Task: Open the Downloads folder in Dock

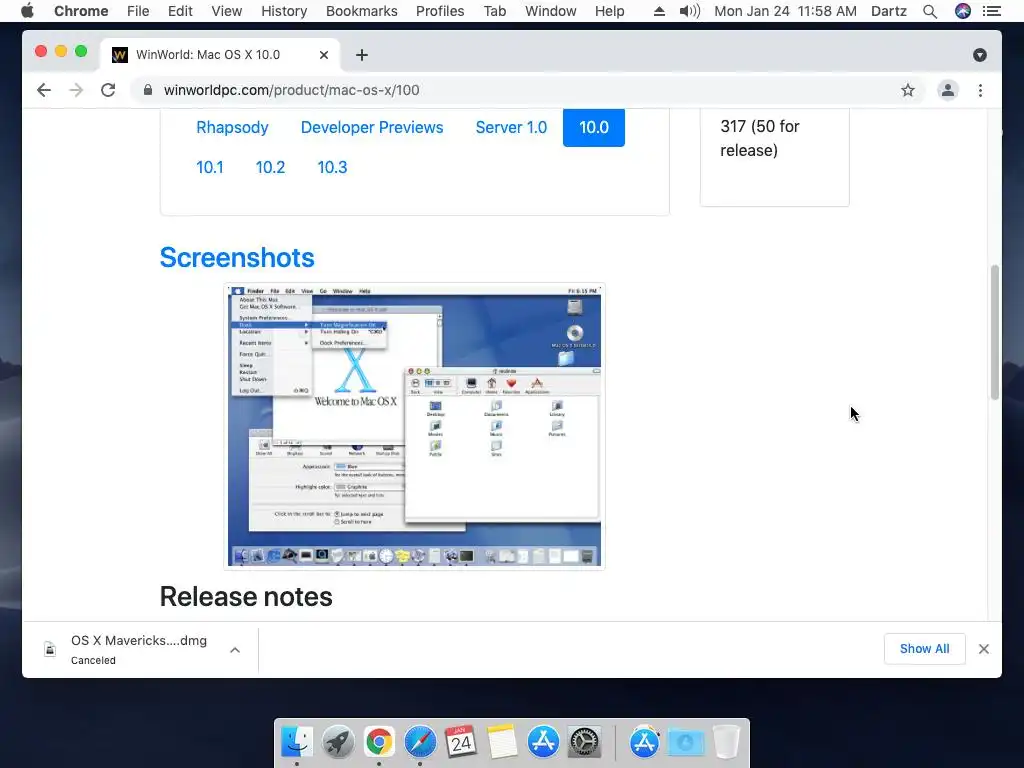Action: [686, 742]
